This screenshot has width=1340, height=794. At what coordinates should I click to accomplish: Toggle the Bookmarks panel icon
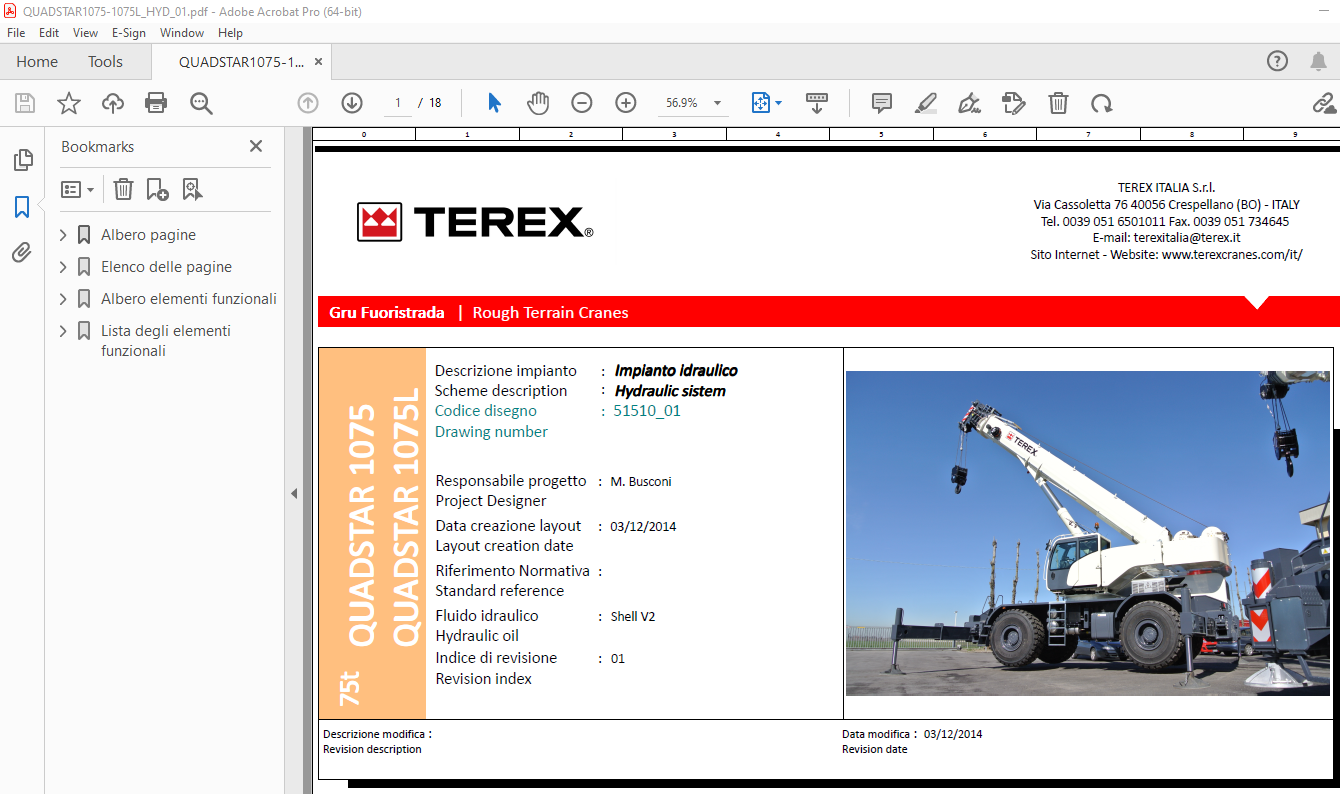point(22,207)
